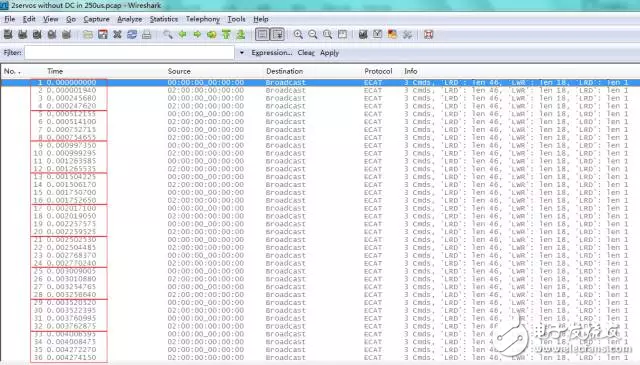This screenshot has width=640, height=365.
Task: Click the Find packet magnifier icon
Action: click(168, 35)
